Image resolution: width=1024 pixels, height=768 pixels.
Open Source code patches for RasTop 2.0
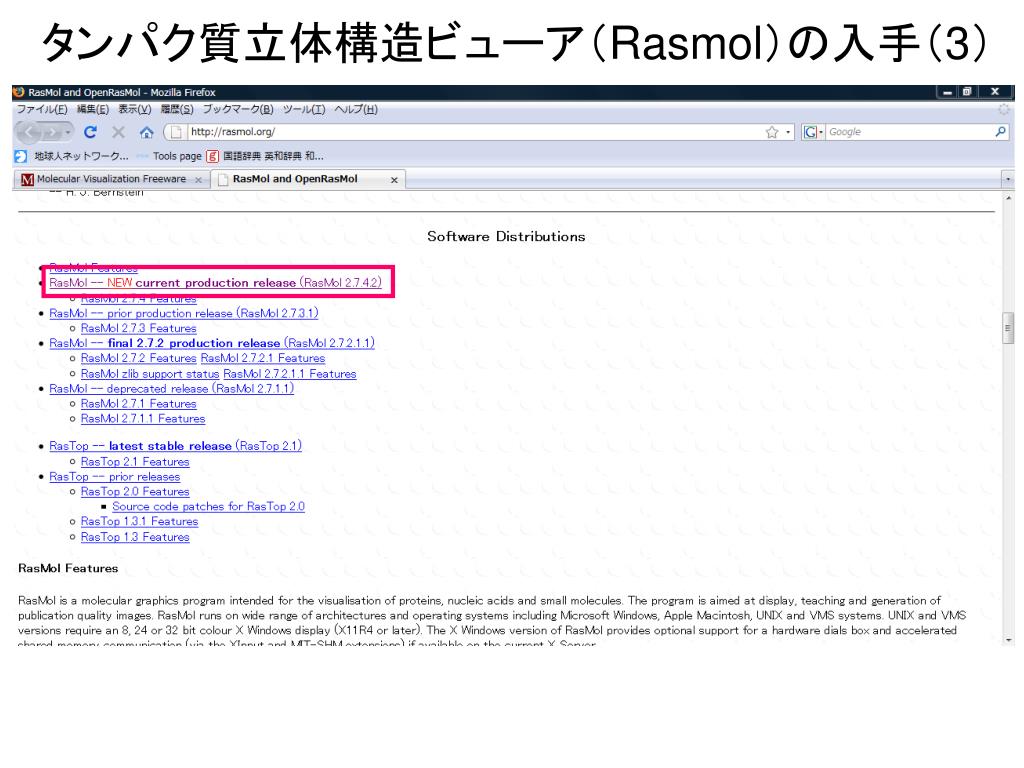(x=208, y=507)
